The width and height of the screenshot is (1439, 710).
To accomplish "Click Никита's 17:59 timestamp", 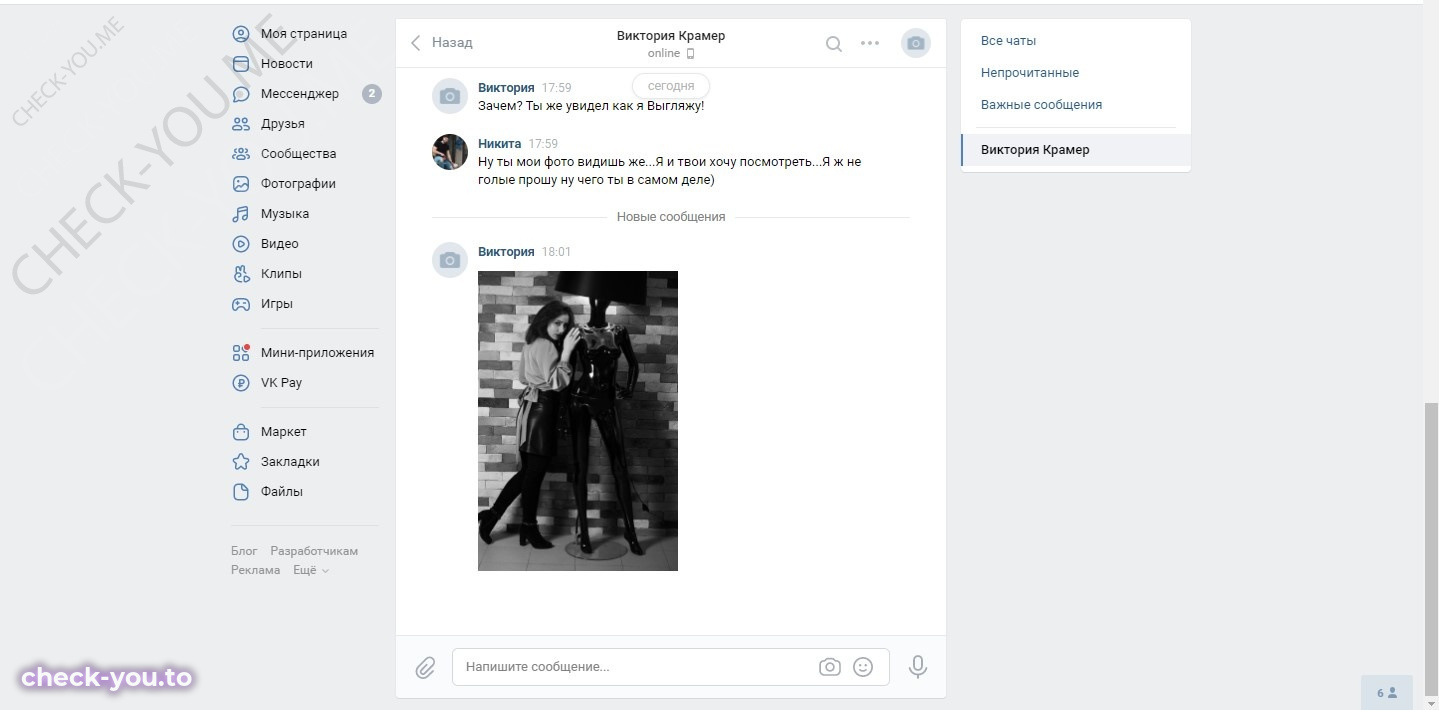I will 543,144.
